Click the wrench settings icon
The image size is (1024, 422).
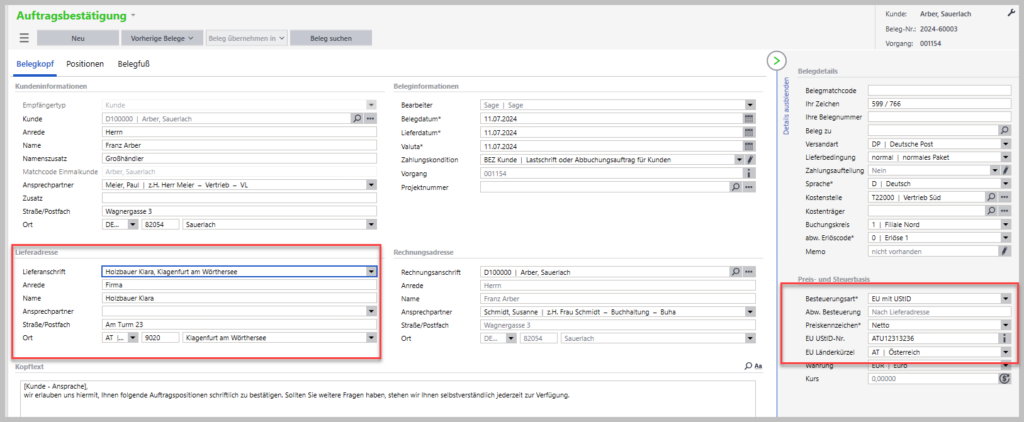[x=1010, y=11]
